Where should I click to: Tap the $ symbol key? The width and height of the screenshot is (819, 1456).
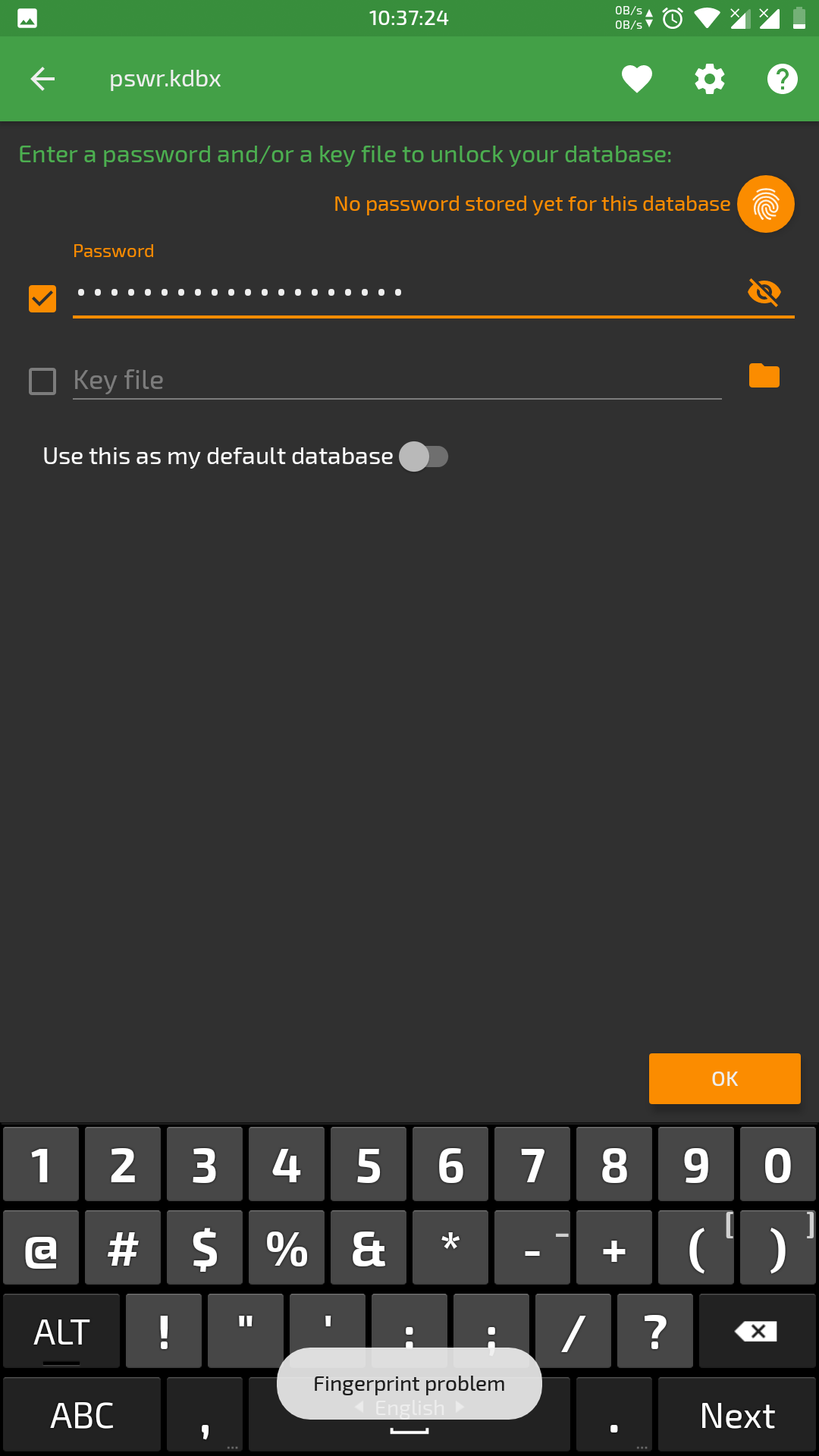[x=205, y=1247]
